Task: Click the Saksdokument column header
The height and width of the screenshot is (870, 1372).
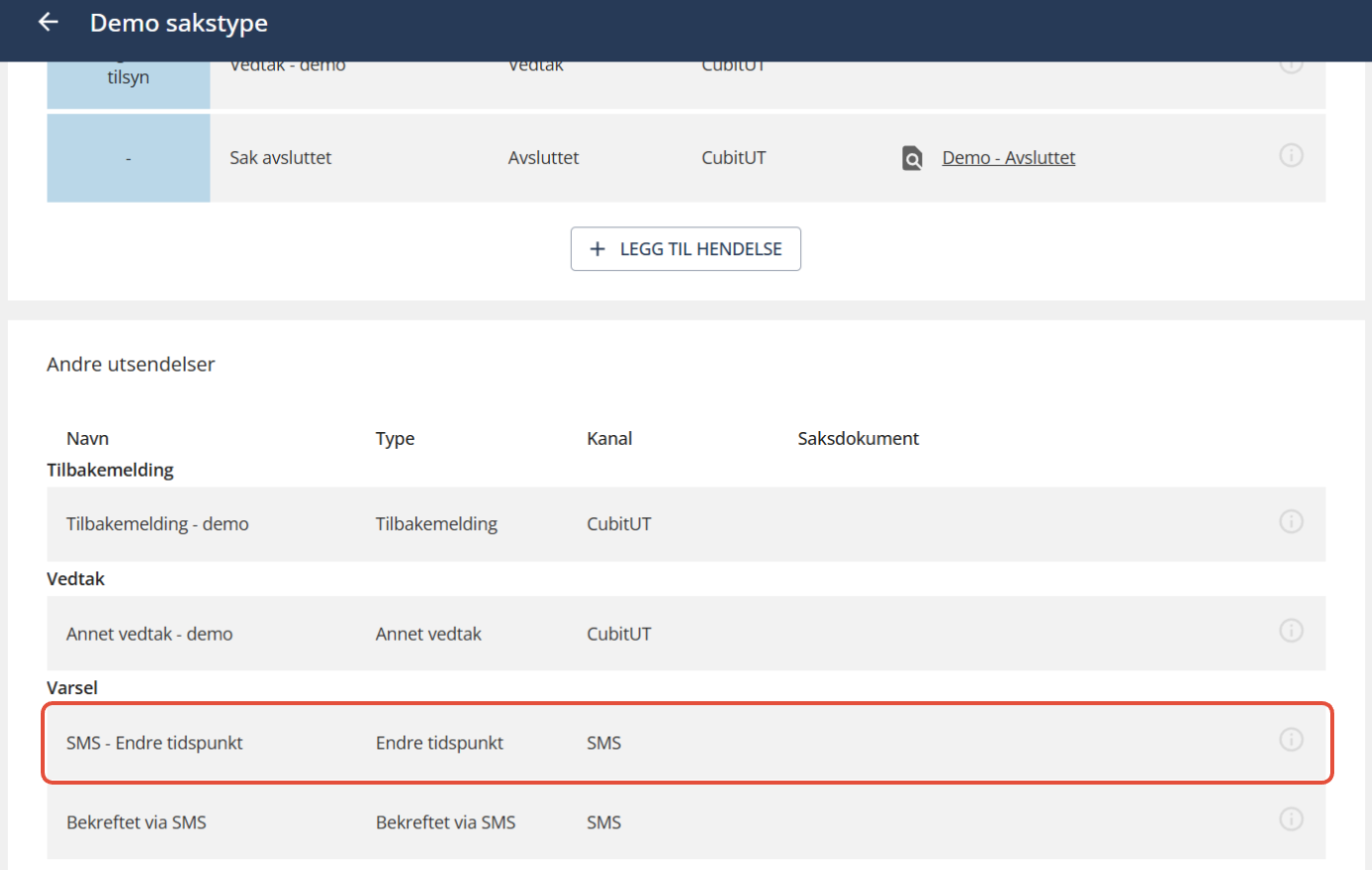Action: pyautogui.click(x=859, y=439)
